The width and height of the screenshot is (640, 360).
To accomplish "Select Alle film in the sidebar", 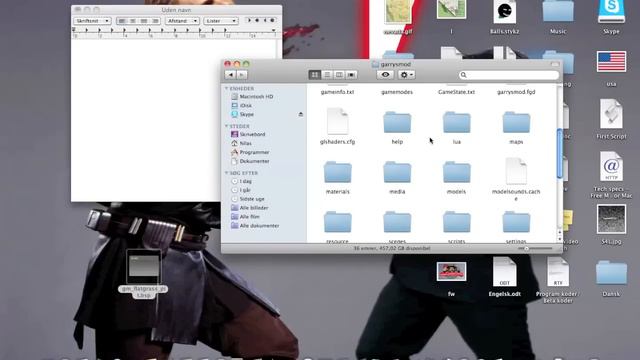I will [245, 217].
